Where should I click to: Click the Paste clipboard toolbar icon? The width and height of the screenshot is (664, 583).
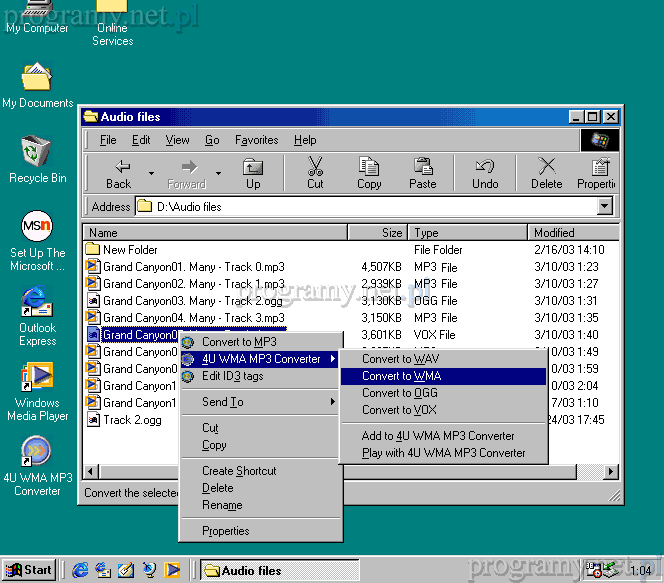[423, 167]
